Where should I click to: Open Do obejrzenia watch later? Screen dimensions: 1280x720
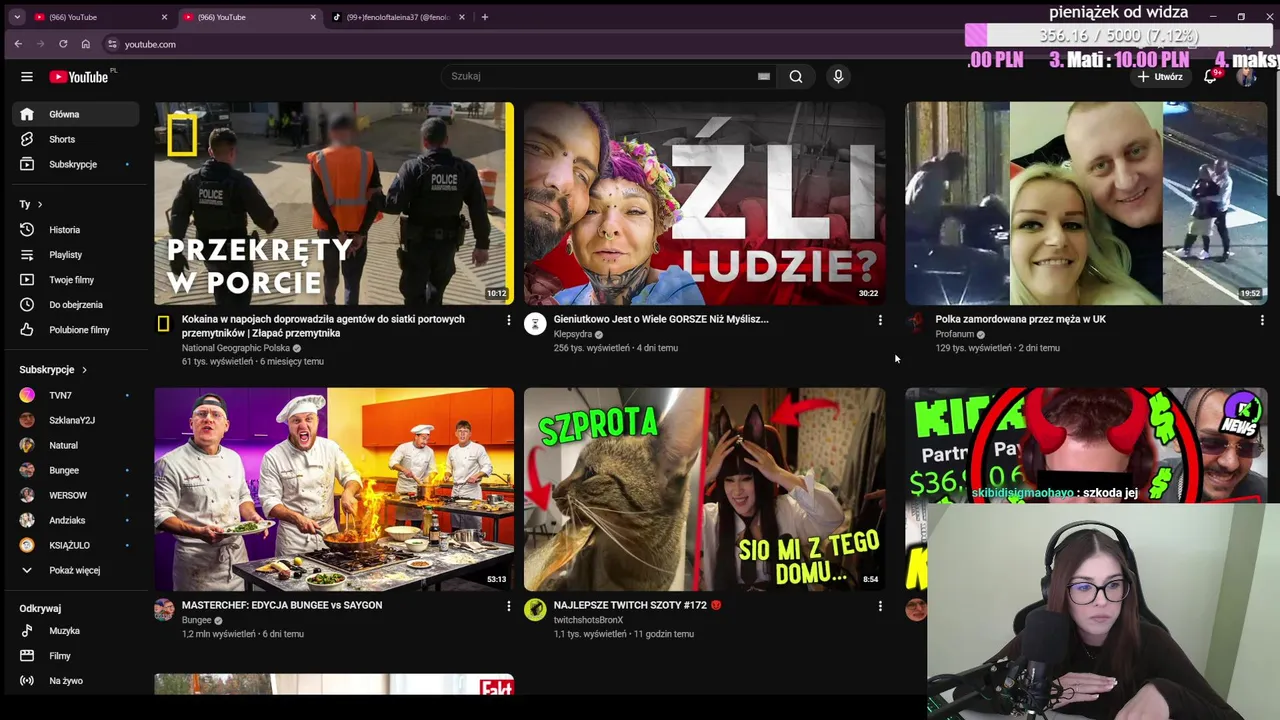point(76,305)
